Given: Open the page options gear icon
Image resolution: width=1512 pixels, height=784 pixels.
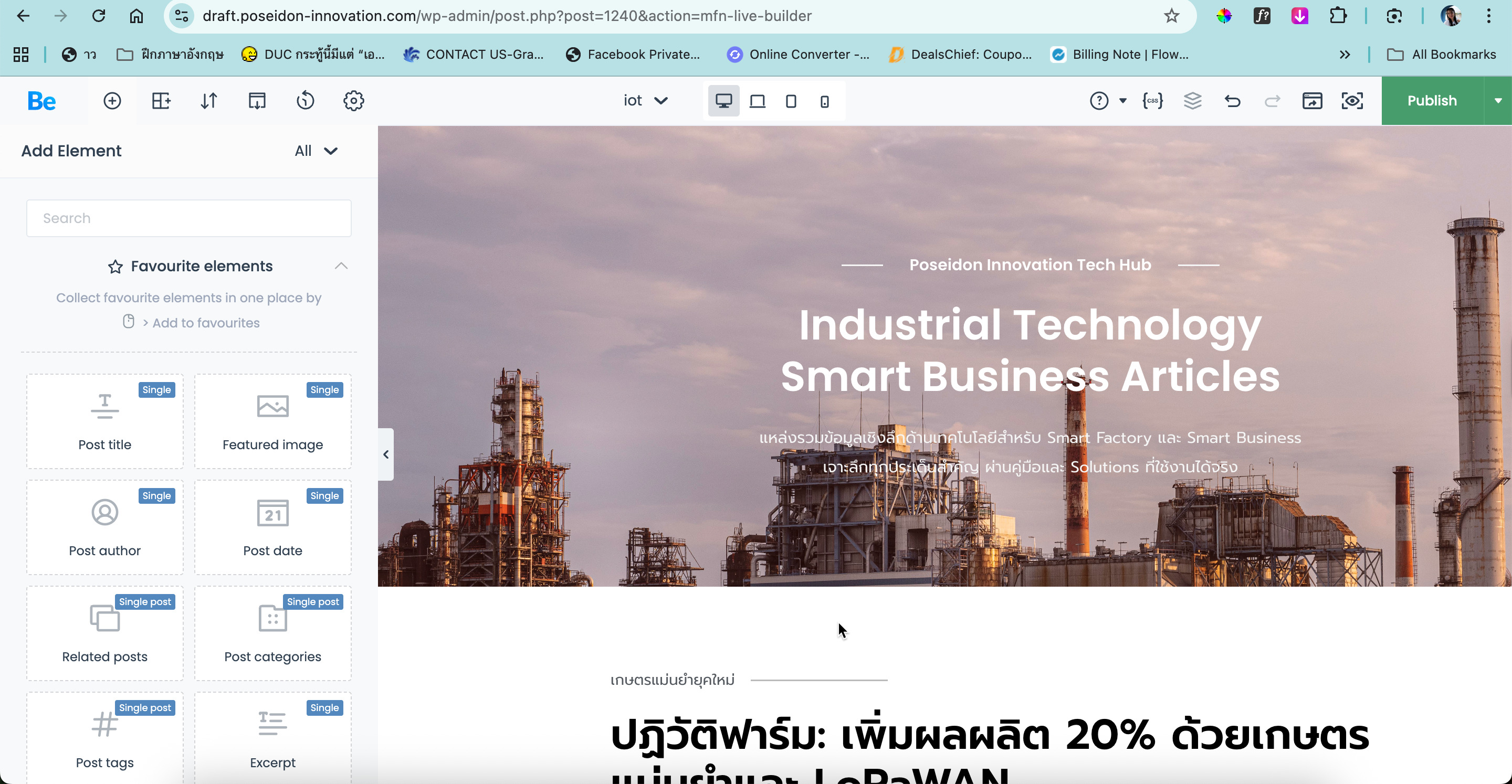Looking at the screenshot, I should click(x=353, y=101).
